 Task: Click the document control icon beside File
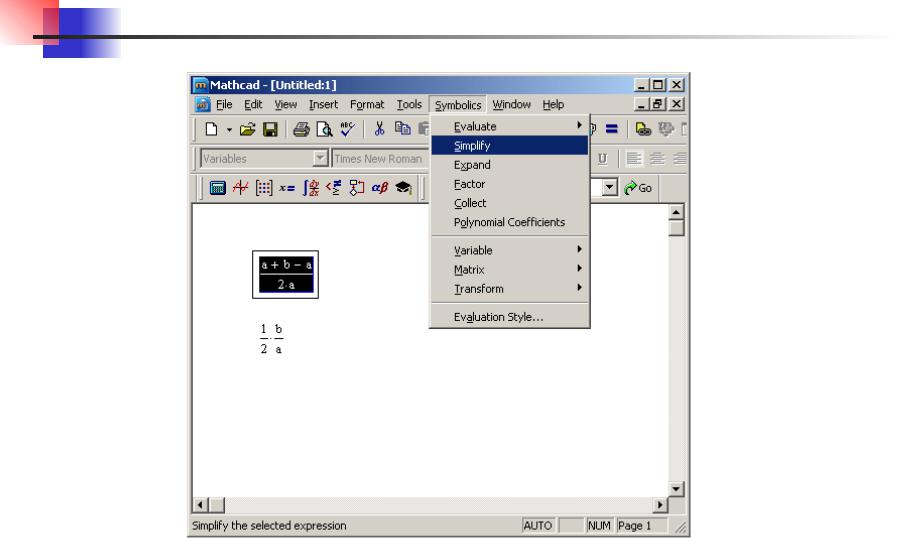tap(203, 105)
